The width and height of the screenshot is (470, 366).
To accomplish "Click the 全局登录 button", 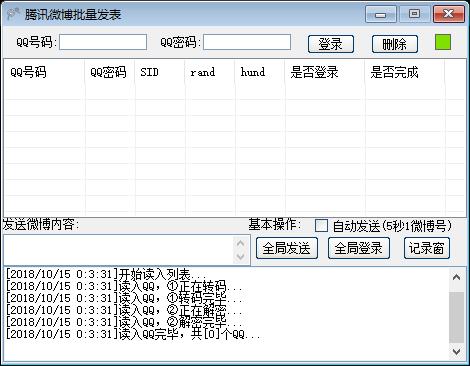I will pos(359,248).
